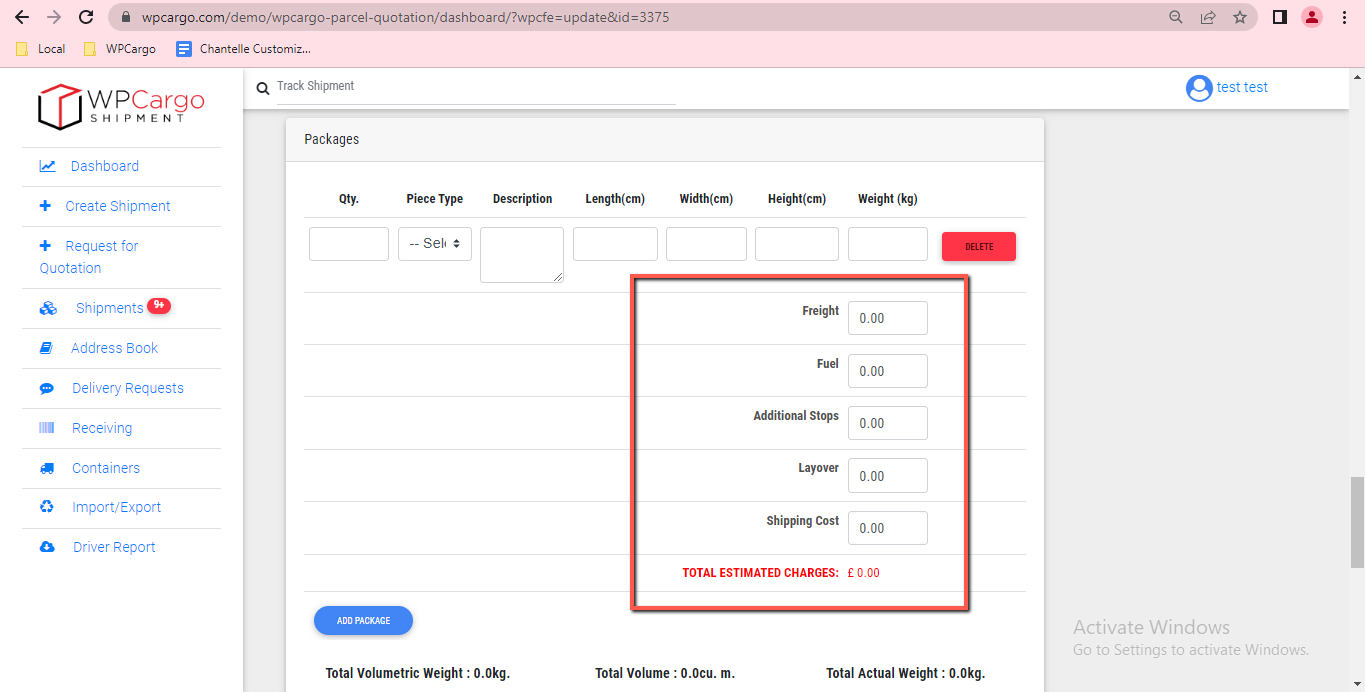This screenshot has height=692, width=1365.
Task: Open the Piece Type select dropdown
Action: coord(435,244)
